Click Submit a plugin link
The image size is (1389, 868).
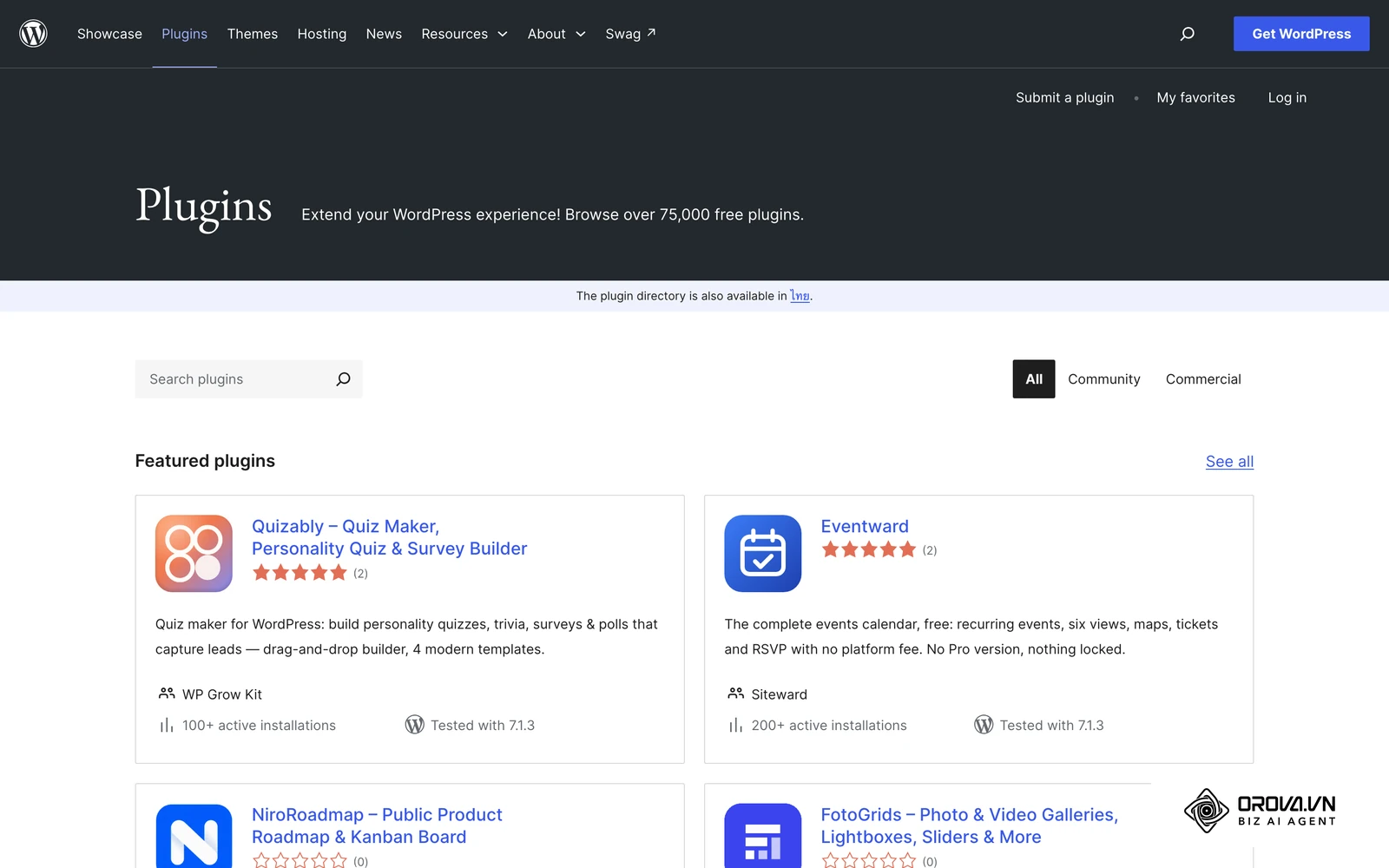click(x=1065, y=97)
